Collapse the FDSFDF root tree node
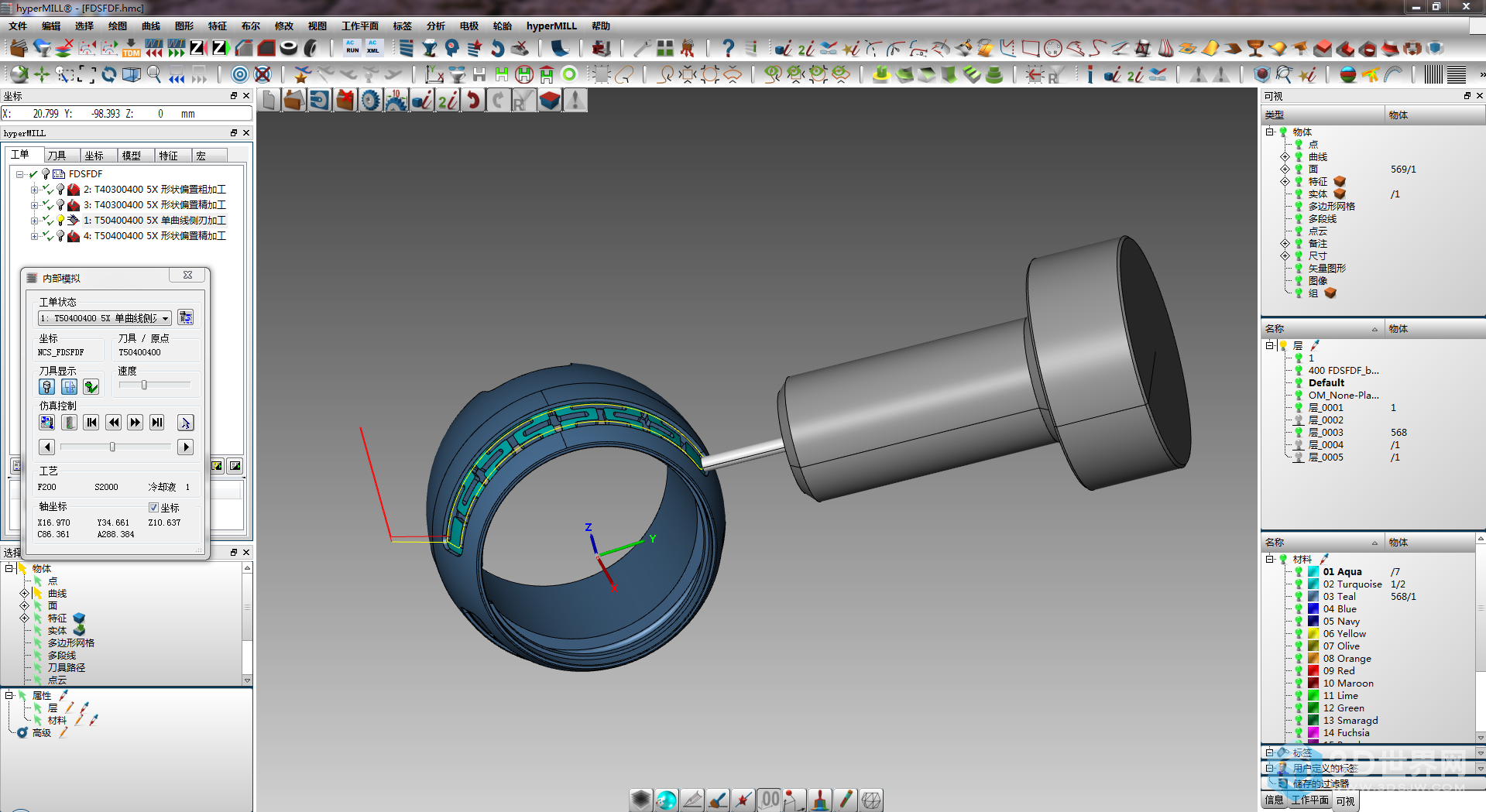 [x=20, y=174]
